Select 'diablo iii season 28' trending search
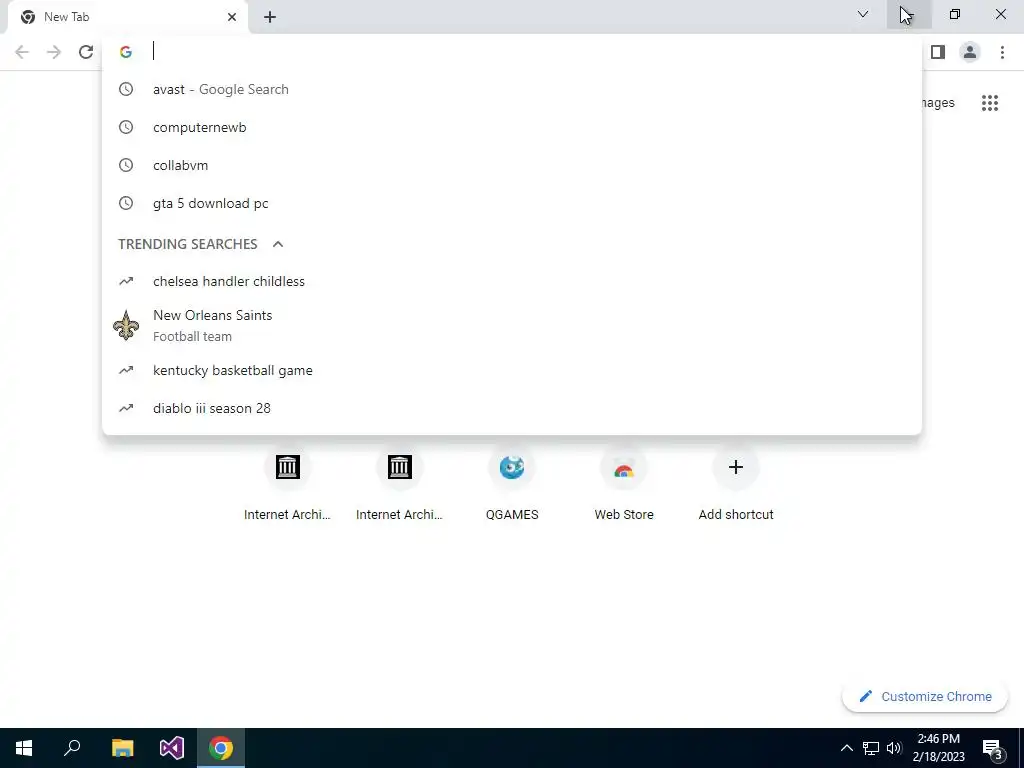1024x768 pixels. pyautogui.click(x=512, y=408)
